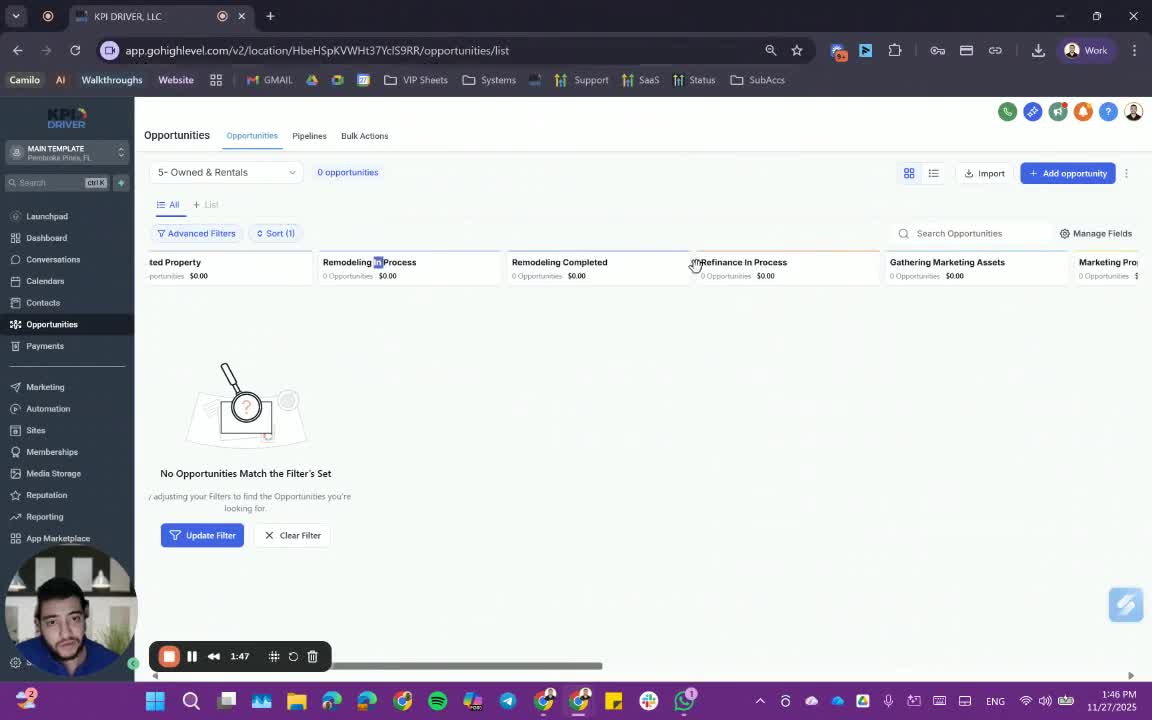Click the Marketing sidebar icon

pos(15,387)
